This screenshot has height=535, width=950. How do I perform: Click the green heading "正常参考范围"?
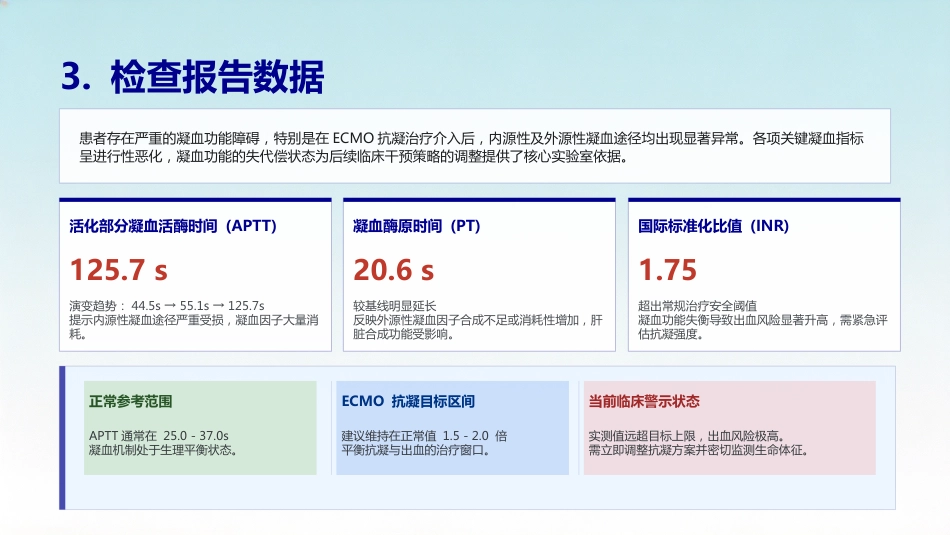(x=130, y=401)
